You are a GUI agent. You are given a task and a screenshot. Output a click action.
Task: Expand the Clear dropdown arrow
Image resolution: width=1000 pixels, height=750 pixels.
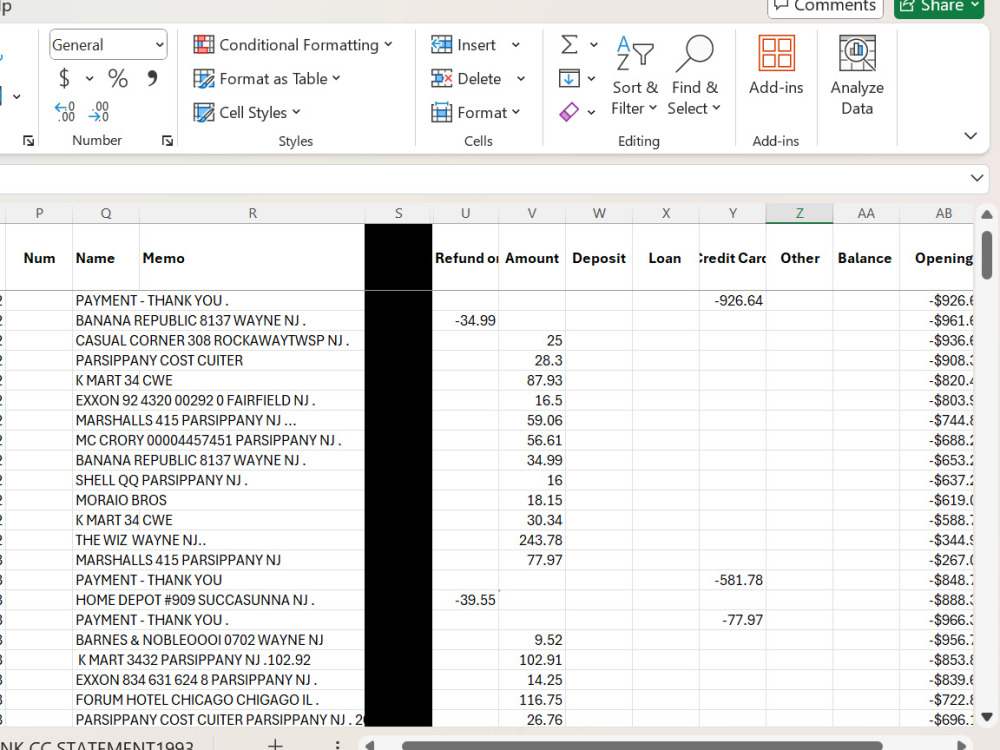(591, 112)
